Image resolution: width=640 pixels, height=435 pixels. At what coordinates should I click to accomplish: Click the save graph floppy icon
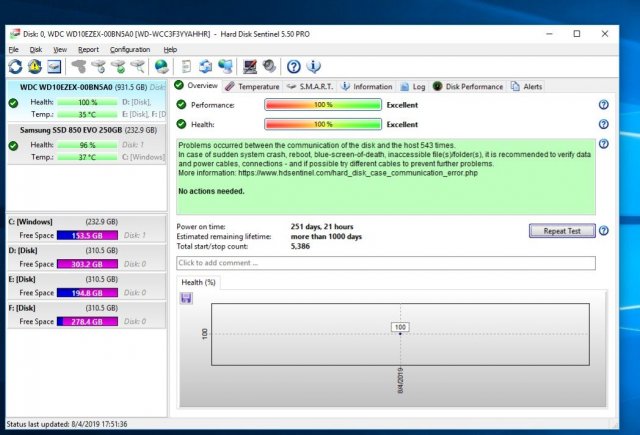186,298
